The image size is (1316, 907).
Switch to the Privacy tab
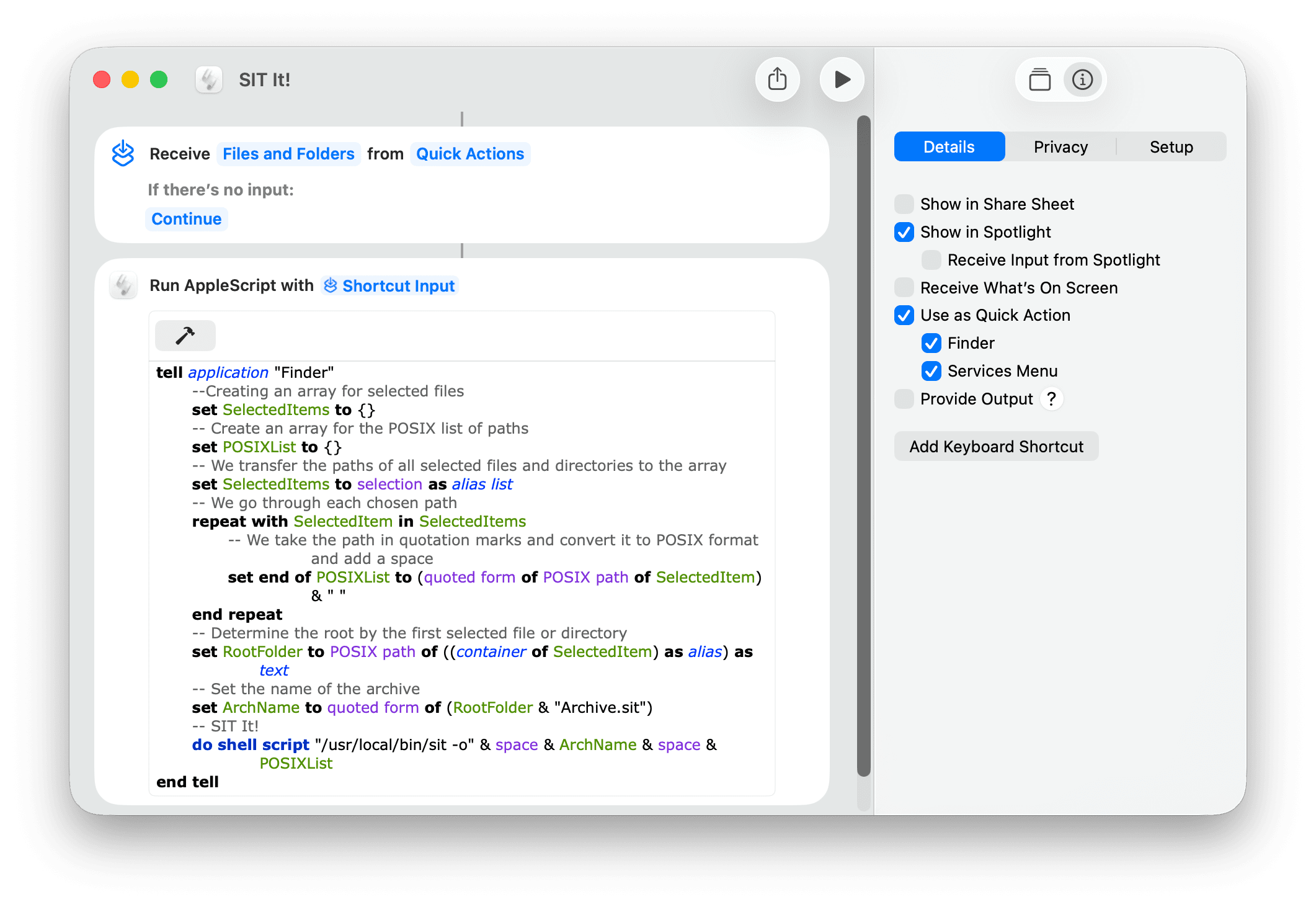[x=1060, y=147]
